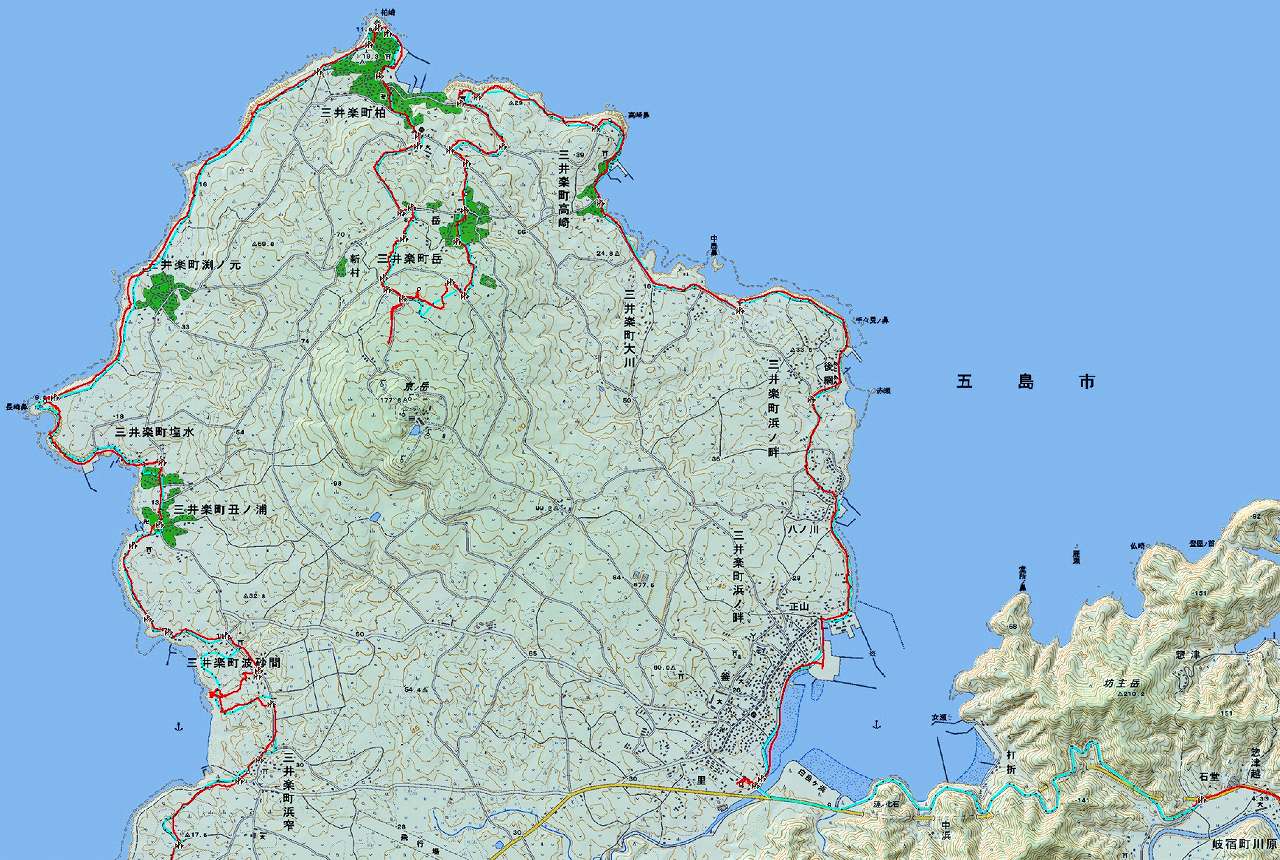Select the 三井楽町塩水 label
Screen dimensions: 1280x860
click(154, 432)
